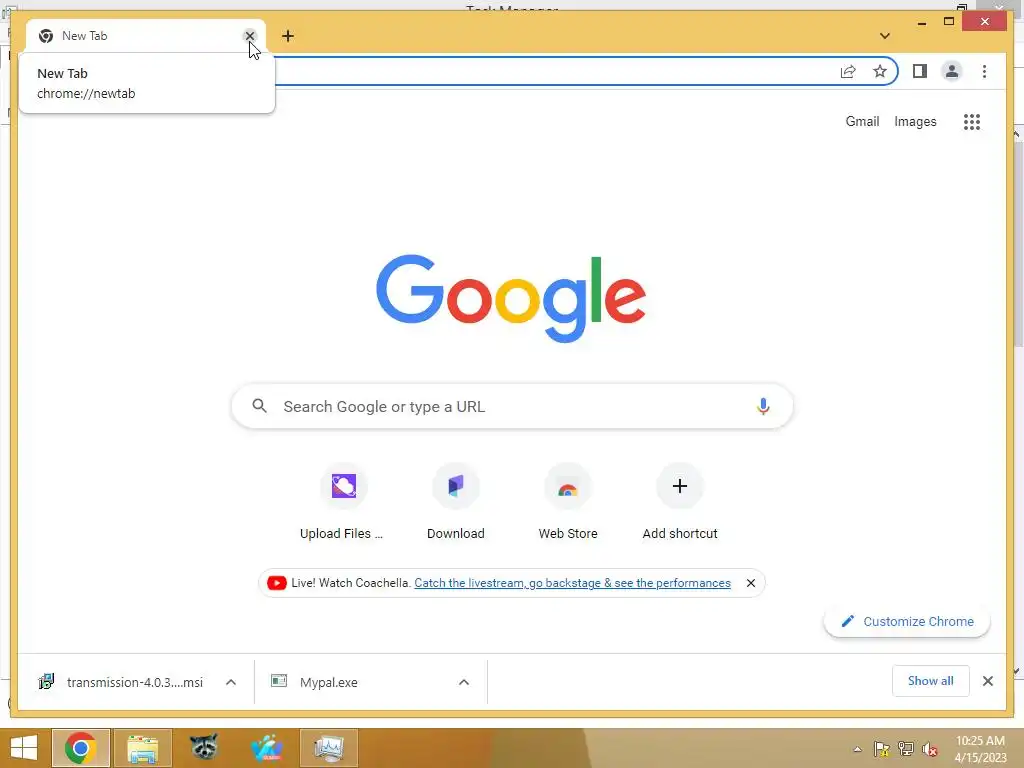Click the page scroll-down arrow
Screen dimensions: 1024x768
click(1016, 671)
